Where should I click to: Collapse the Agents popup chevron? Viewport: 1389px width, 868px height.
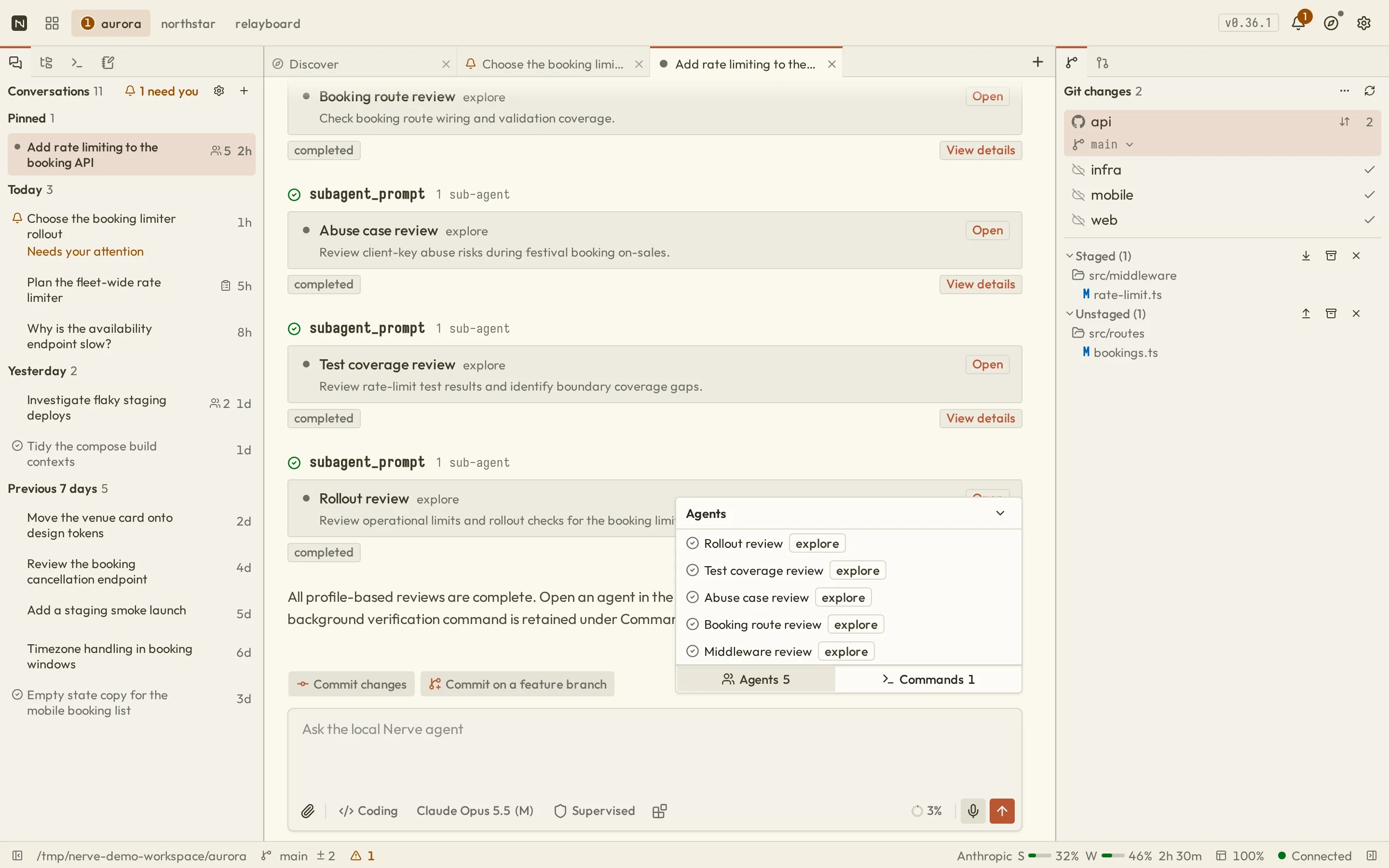[1000, 513]
